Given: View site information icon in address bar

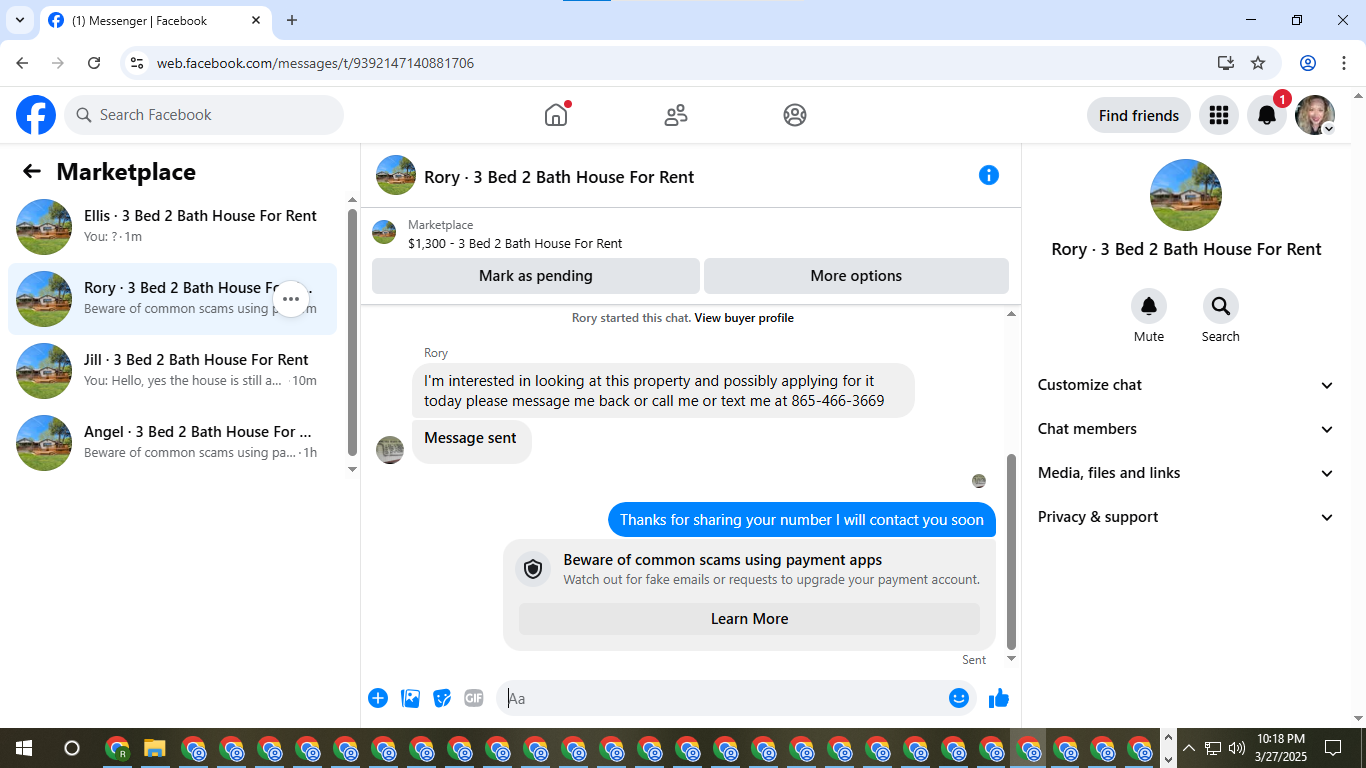Looking at the screenshot, I should [138, 63].
